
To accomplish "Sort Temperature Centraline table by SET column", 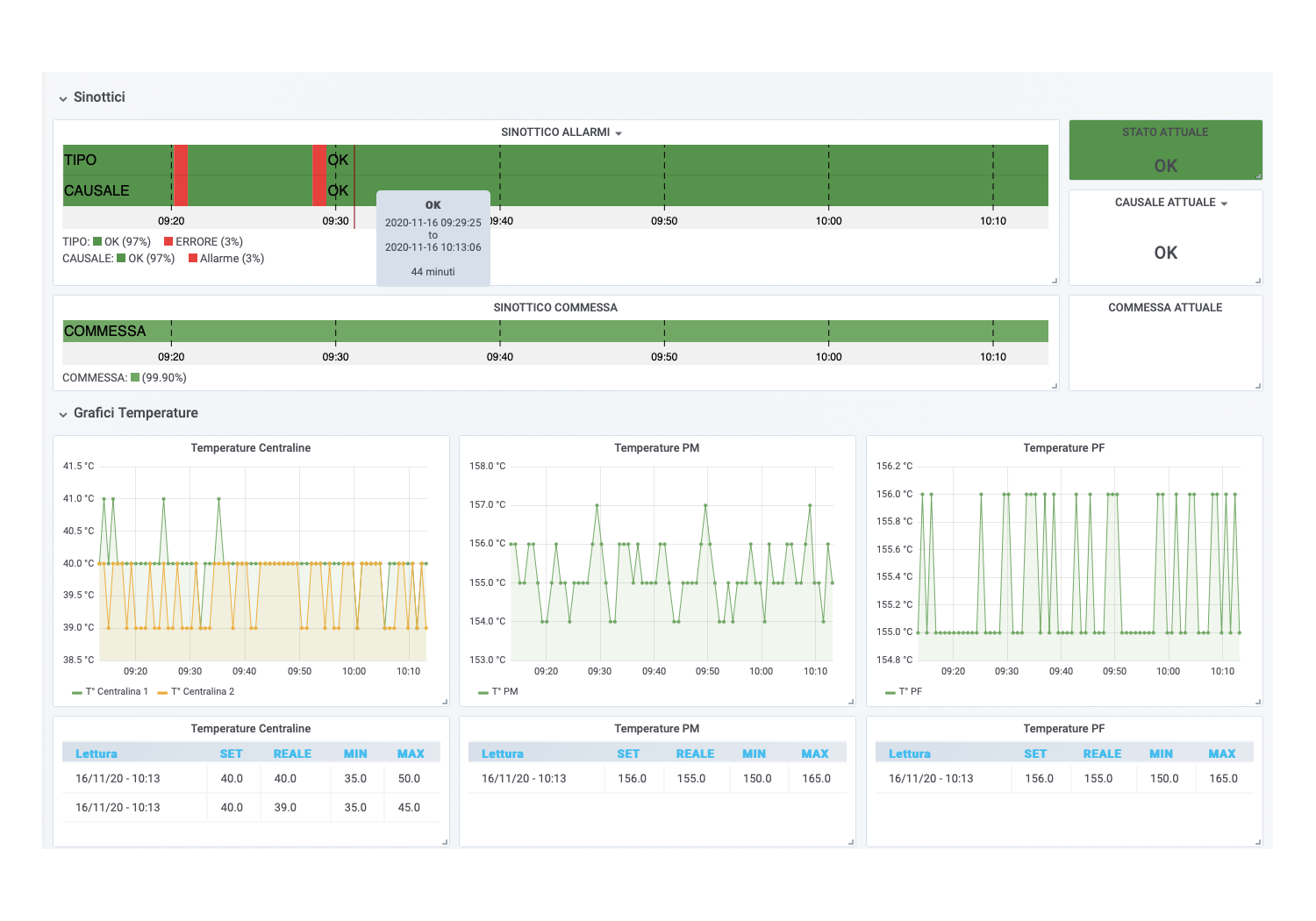I will [231, 753].
